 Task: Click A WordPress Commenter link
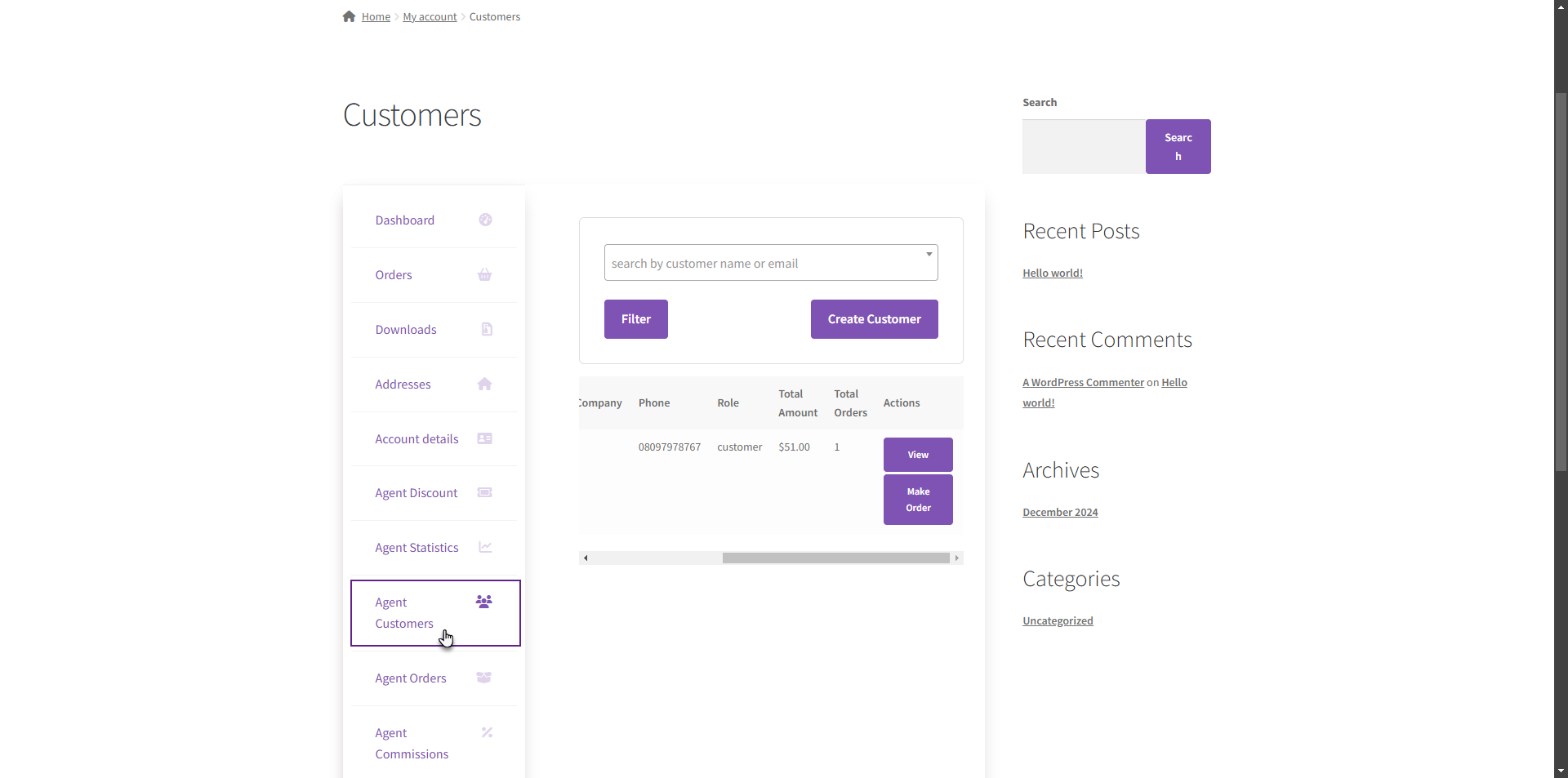[x=1083, y=382]
